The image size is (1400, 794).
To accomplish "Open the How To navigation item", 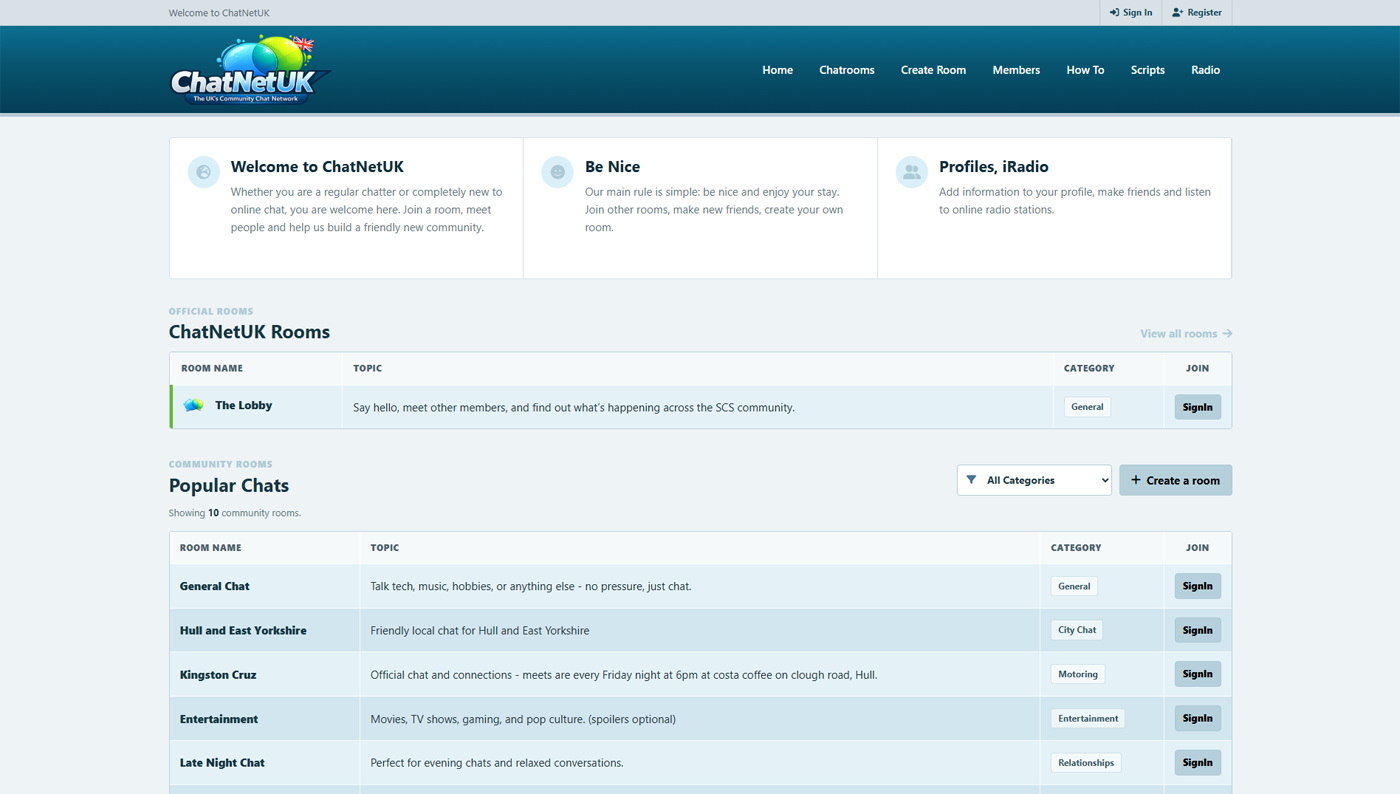I will coord(1085,70).
